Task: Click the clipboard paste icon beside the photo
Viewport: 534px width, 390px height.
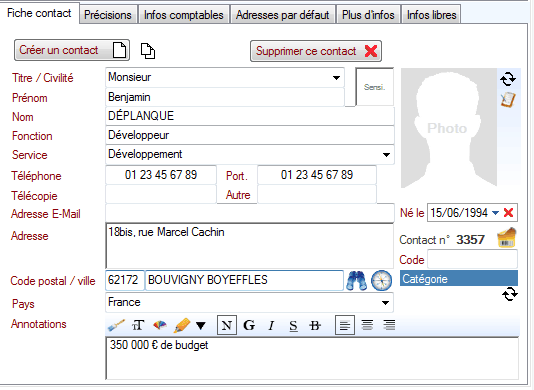Action: [508, 100]
